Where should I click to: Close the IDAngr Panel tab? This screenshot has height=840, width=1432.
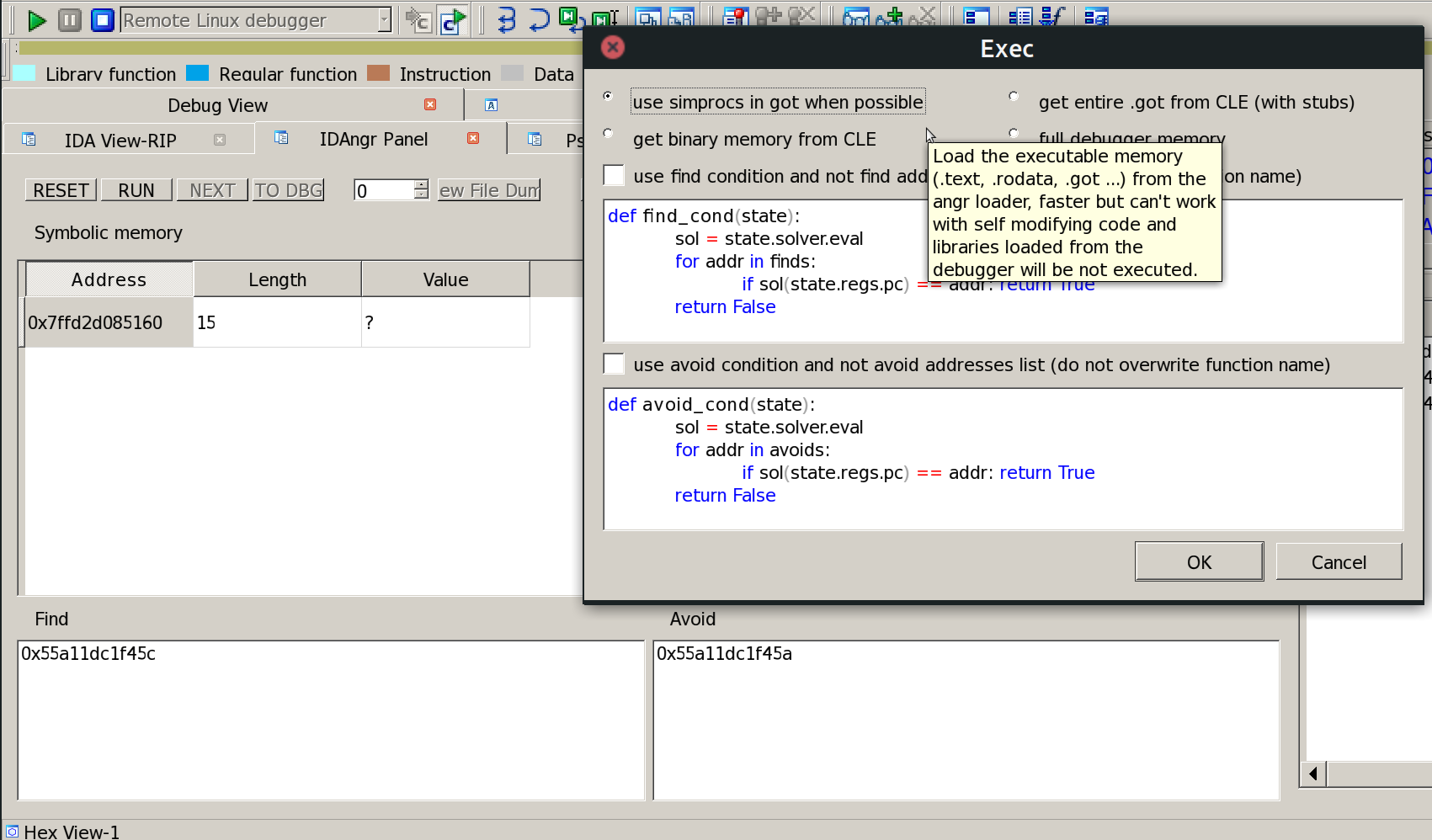473,138
